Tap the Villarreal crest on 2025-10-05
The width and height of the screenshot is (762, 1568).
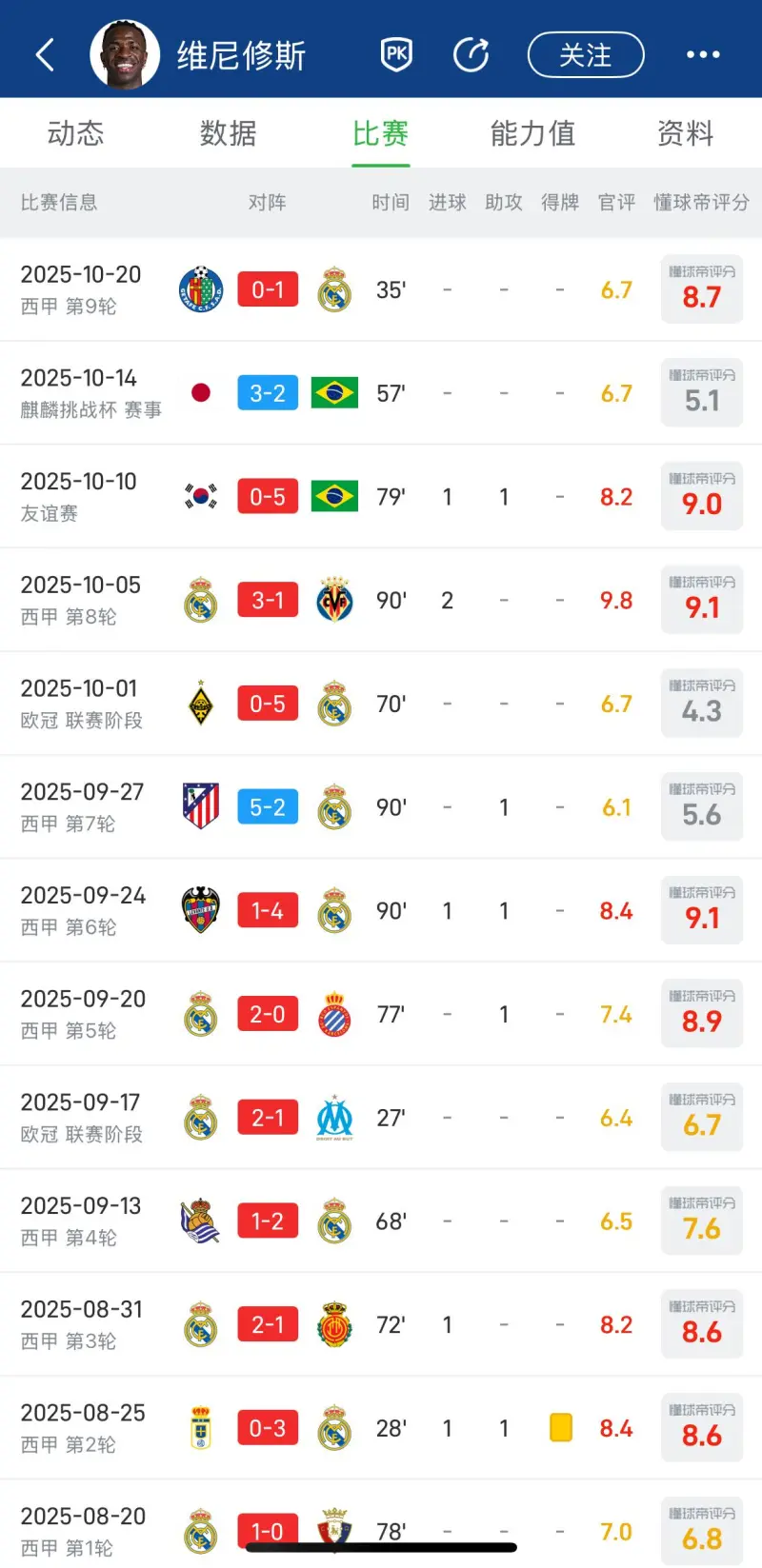pos(334,601)
